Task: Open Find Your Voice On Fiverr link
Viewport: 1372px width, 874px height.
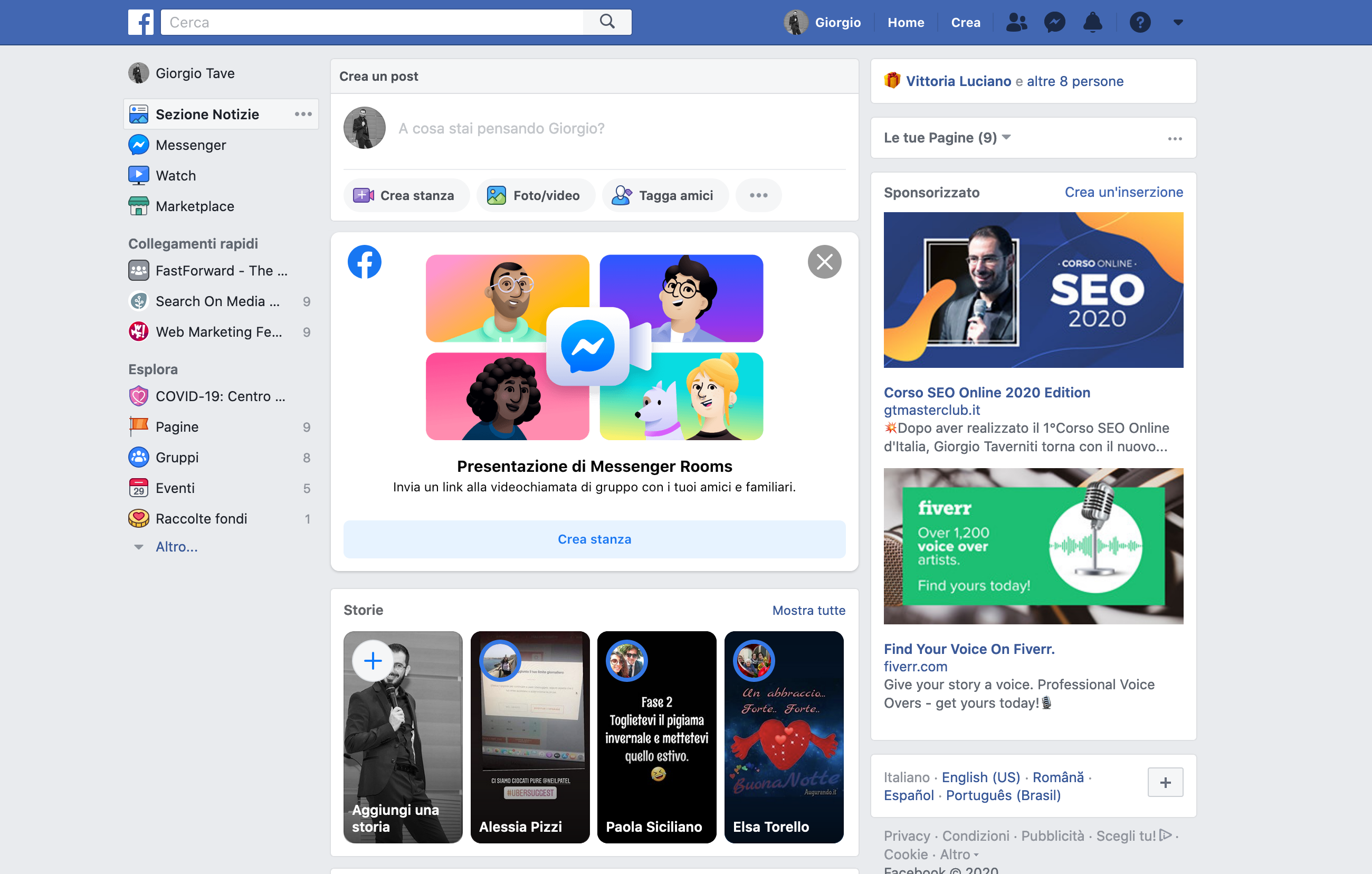Action: (x=969, y=649)
